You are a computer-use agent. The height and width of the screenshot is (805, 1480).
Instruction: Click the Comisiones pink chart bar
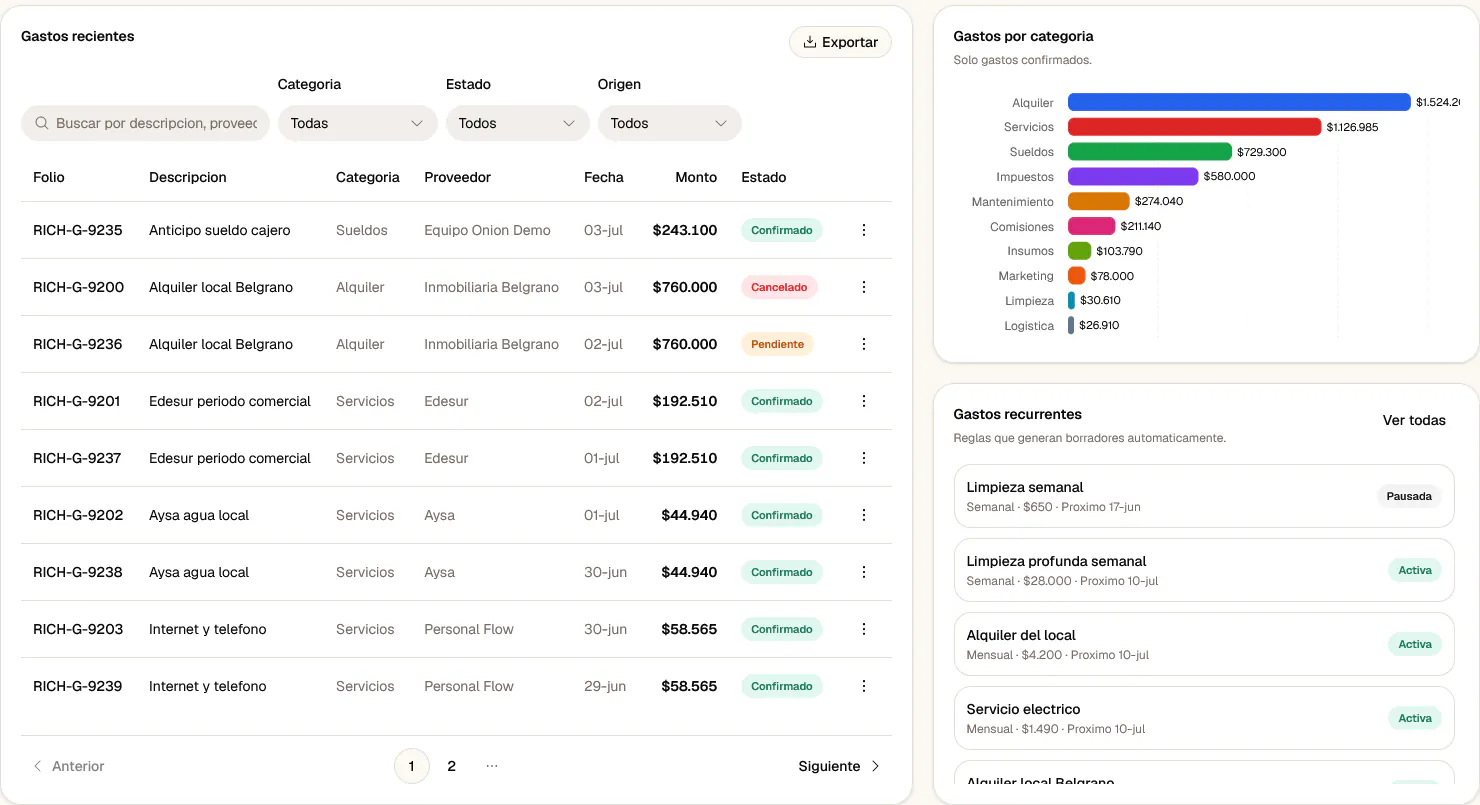(1092, 226)
